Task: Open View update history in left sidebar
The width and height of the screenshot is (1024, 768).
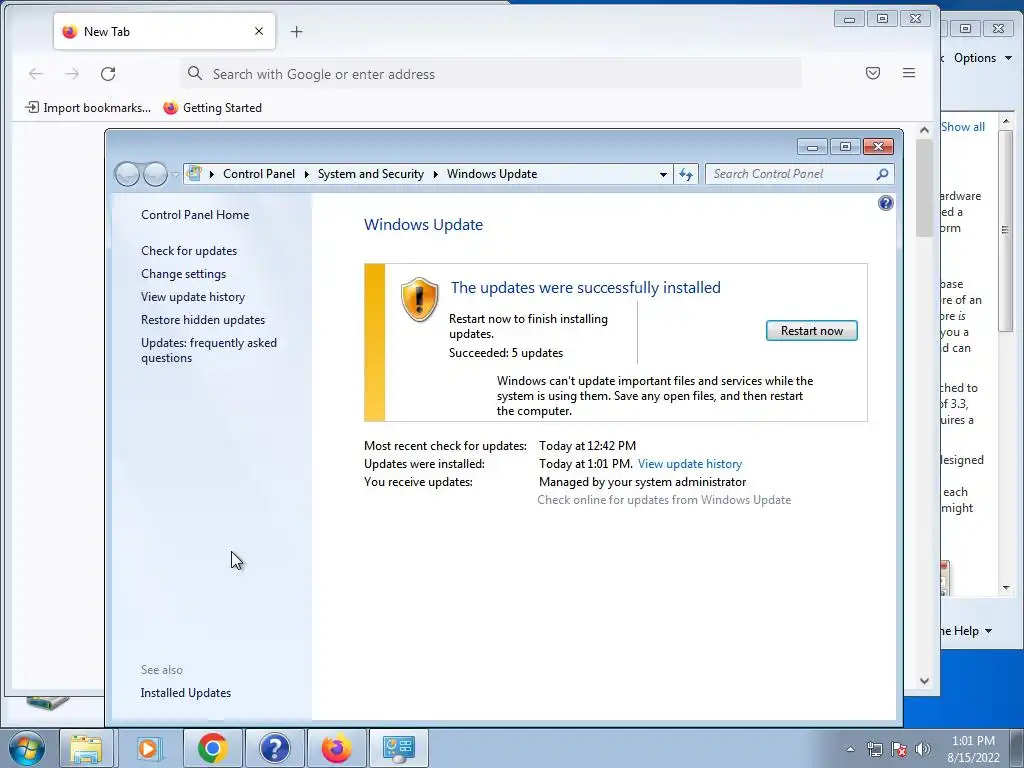Action: (x=193, y=296)
